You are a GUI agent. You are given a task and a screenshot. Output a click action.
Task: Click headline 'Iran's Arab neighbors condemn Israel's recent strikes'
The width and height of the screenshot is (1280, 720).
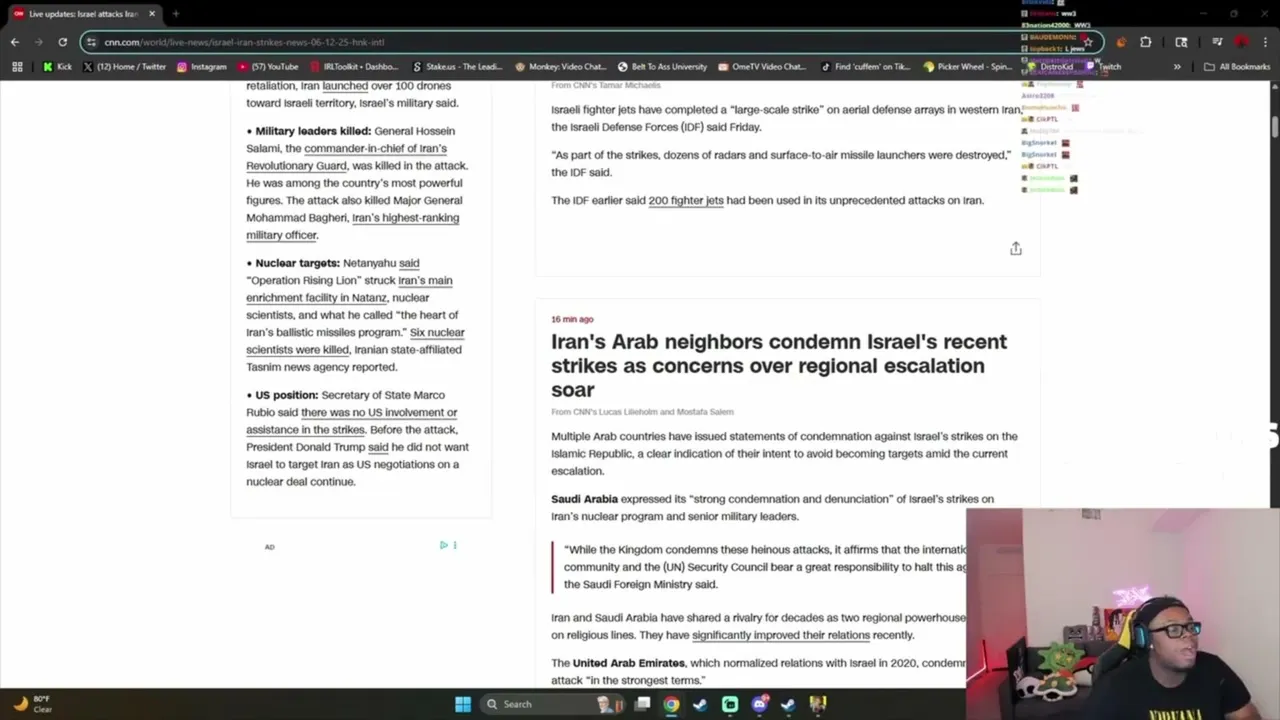779,365
